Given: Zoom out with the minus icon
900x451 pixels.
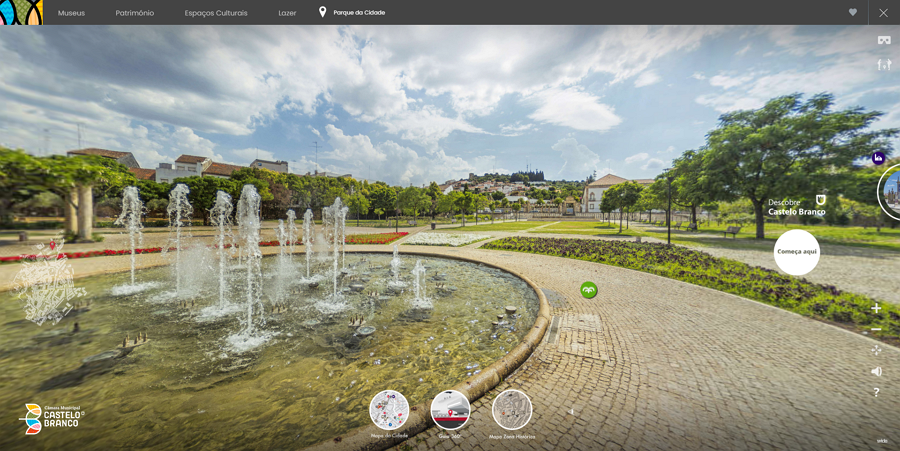Looking at the screenshot, I should 876,329.
